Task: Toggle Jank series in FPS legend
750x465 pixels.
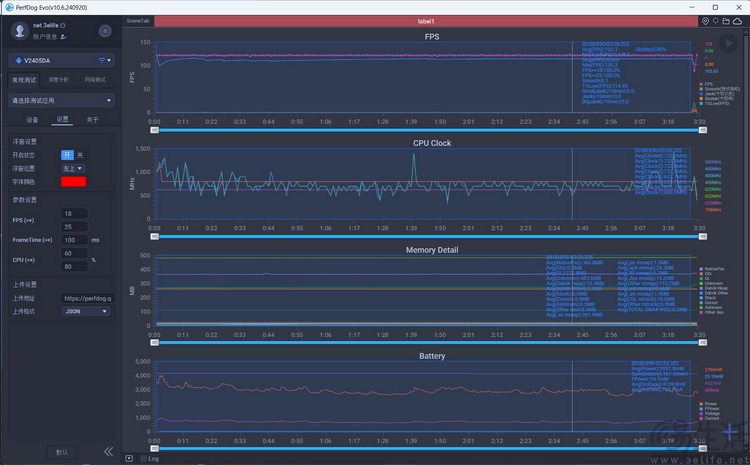Action: click(717, 94)
